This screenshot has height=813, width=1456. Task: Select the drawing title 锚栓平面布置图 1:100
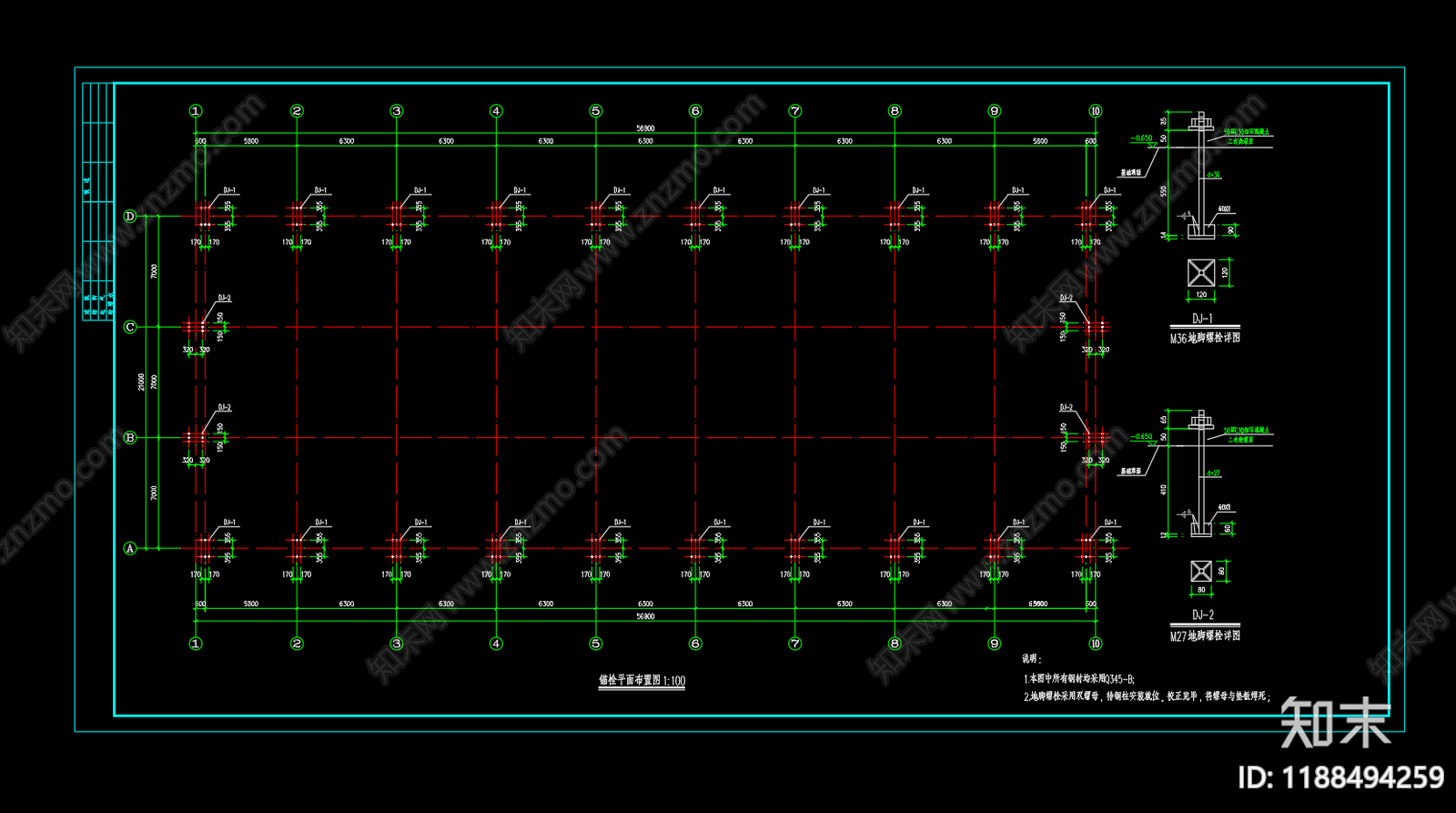tap(642, 680)
